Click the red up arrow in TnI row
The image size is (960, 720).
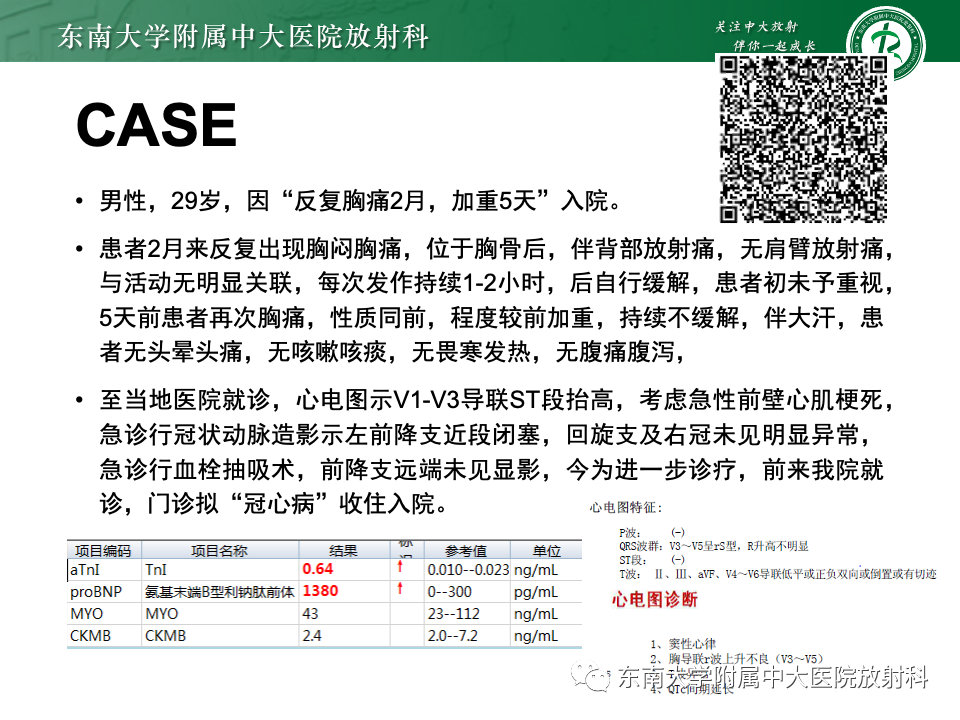click(x=400, y=566)
